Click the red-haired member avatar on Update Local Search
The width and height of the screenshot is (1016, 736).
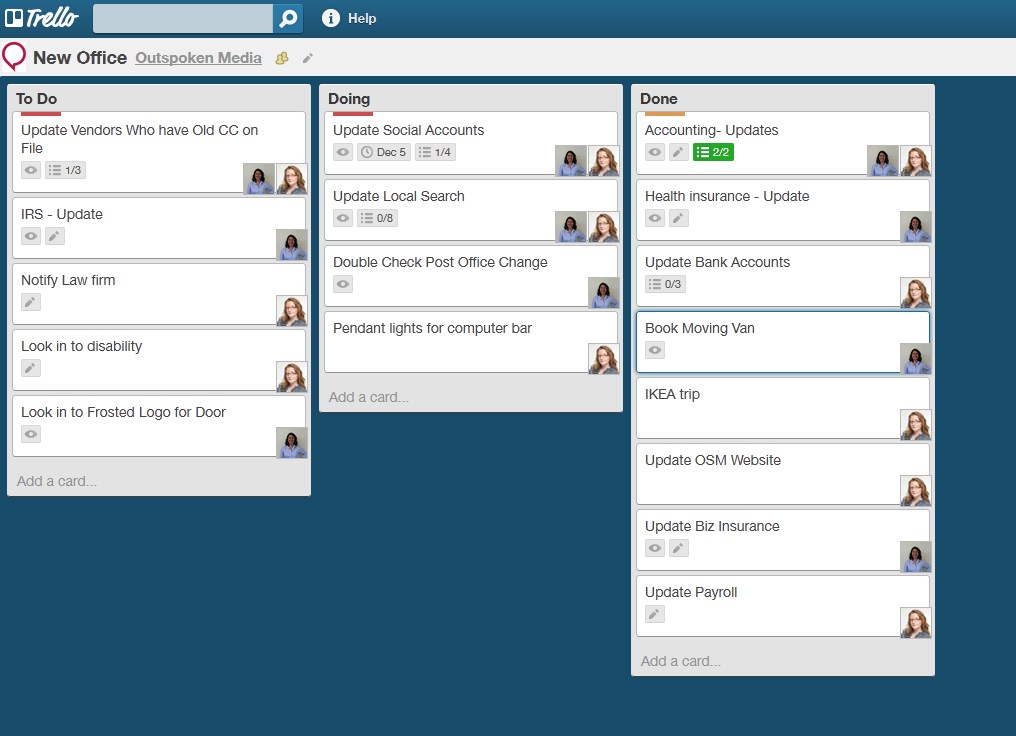click(603, 227)
